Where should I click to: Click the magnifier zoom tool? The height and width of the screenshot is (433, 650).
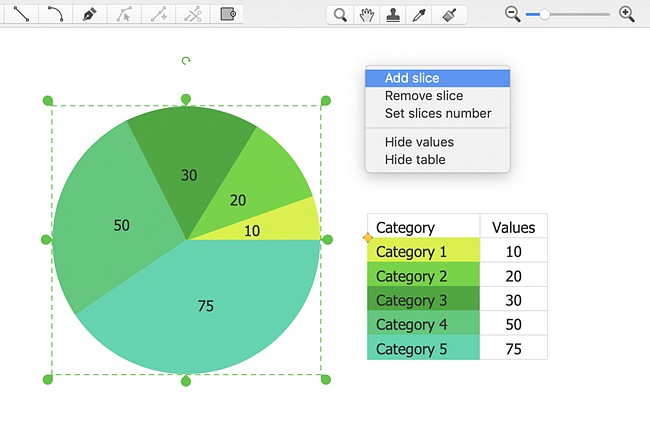pyautogui.click(x=341, y=14)
